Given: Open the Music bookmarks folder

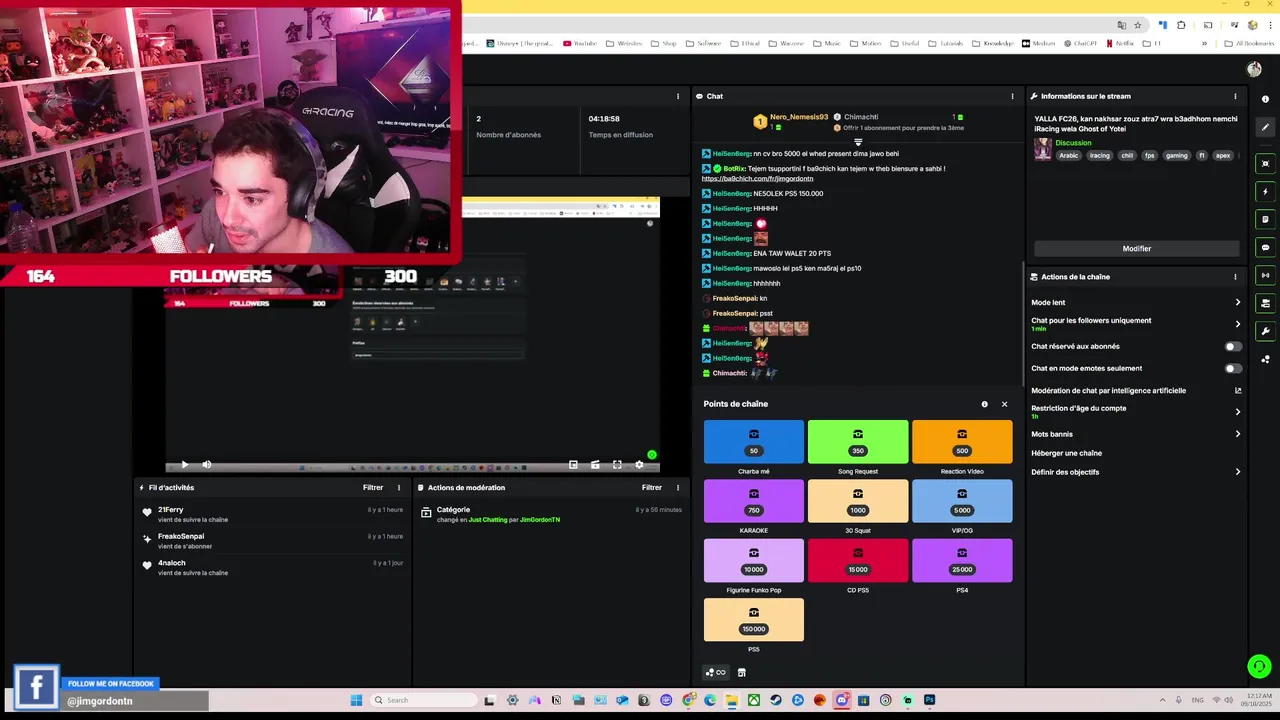Looking at the screenshot, I should coord(827,43).
